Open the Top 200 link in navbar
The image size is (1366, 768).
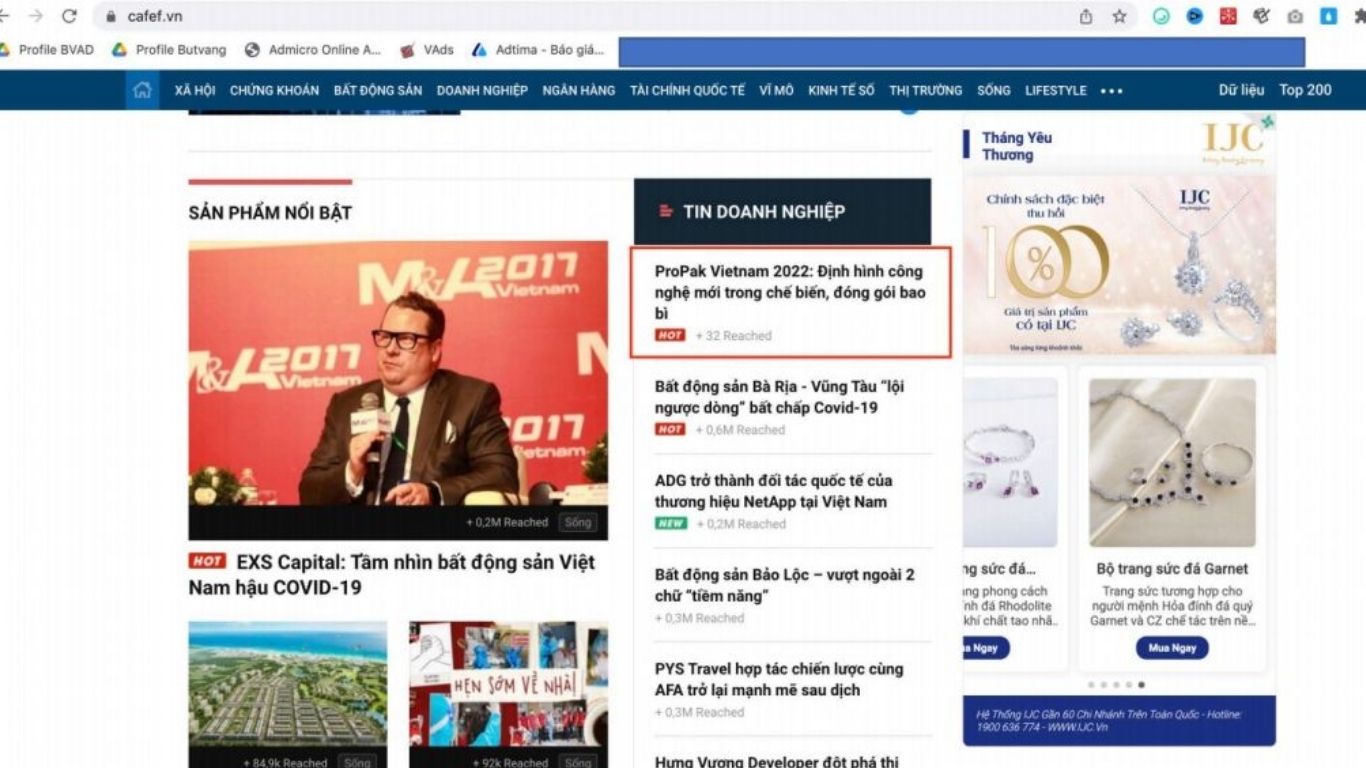[1305, 90]
